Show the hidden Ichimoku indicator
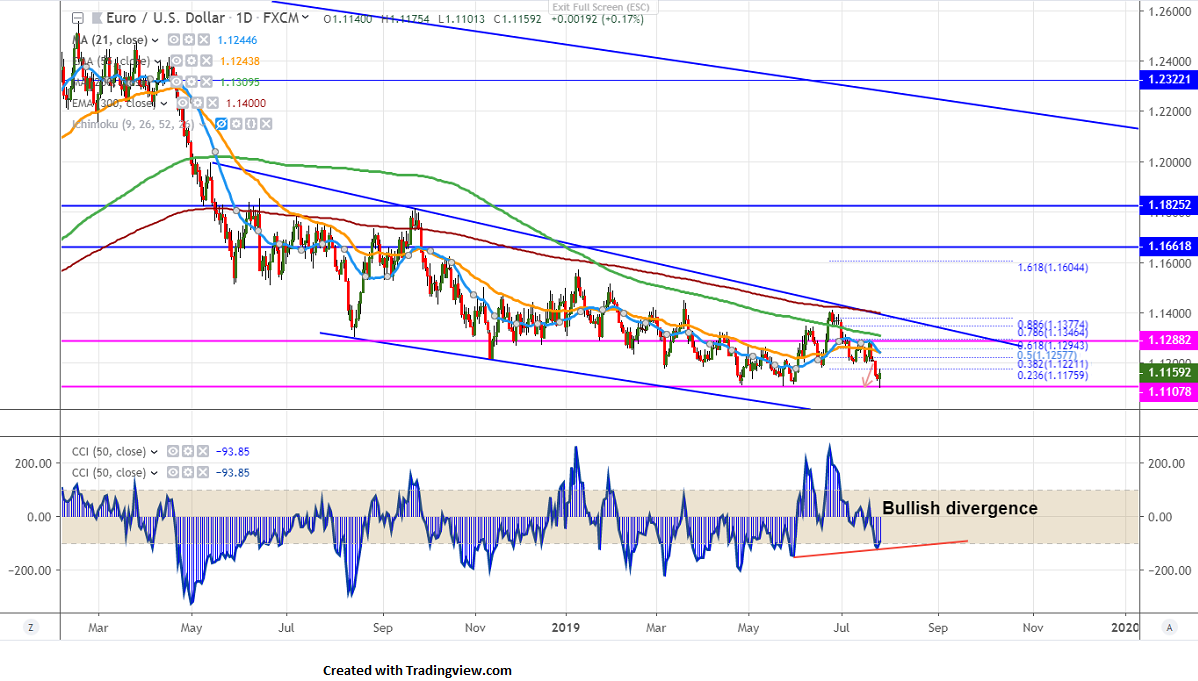 pos(222,124)
